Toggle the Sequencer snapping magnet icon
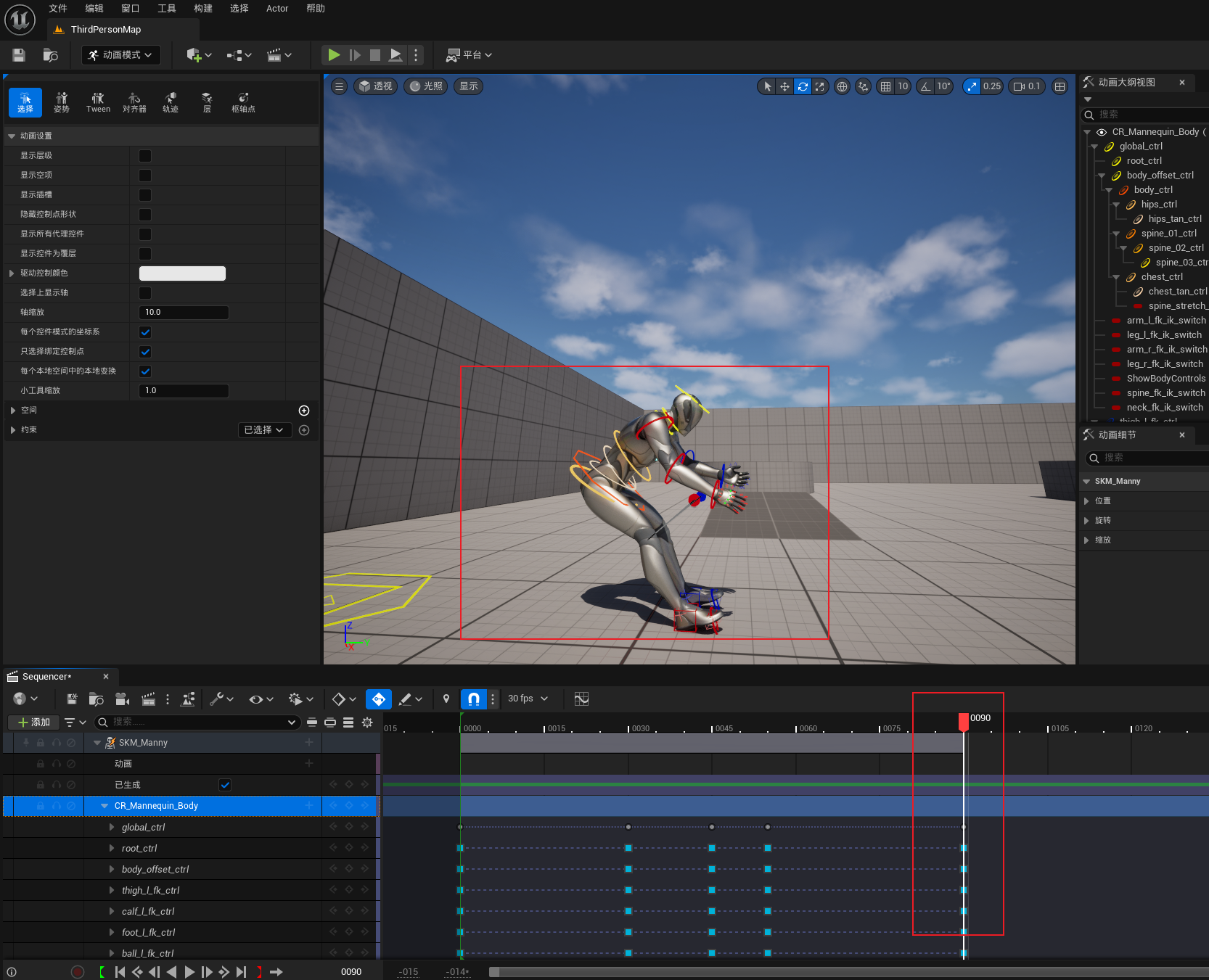 coord(473,699)
